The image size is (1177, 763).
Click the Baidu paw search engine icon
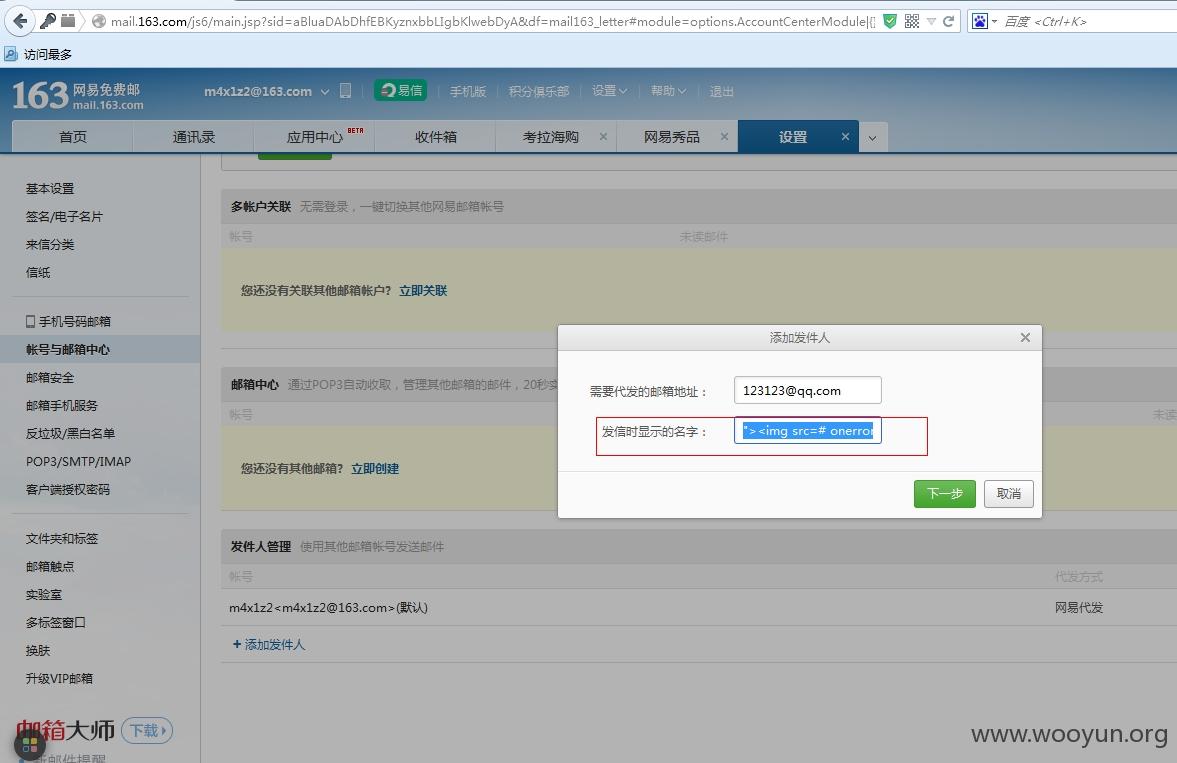pyautogui.click(x=980, y=21)
